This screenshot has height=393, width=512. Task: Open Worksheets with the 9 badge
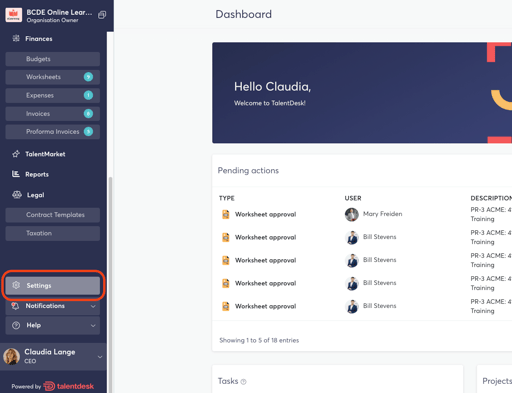point(53,77)
